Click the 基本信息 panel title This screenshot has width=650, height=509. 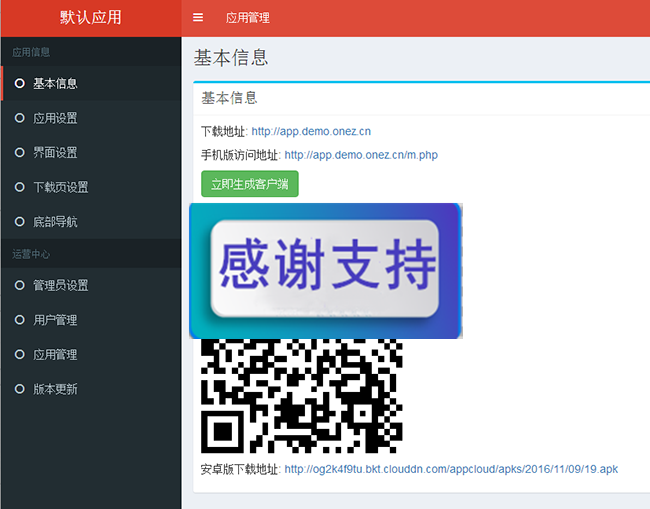(x=229, y=98)
